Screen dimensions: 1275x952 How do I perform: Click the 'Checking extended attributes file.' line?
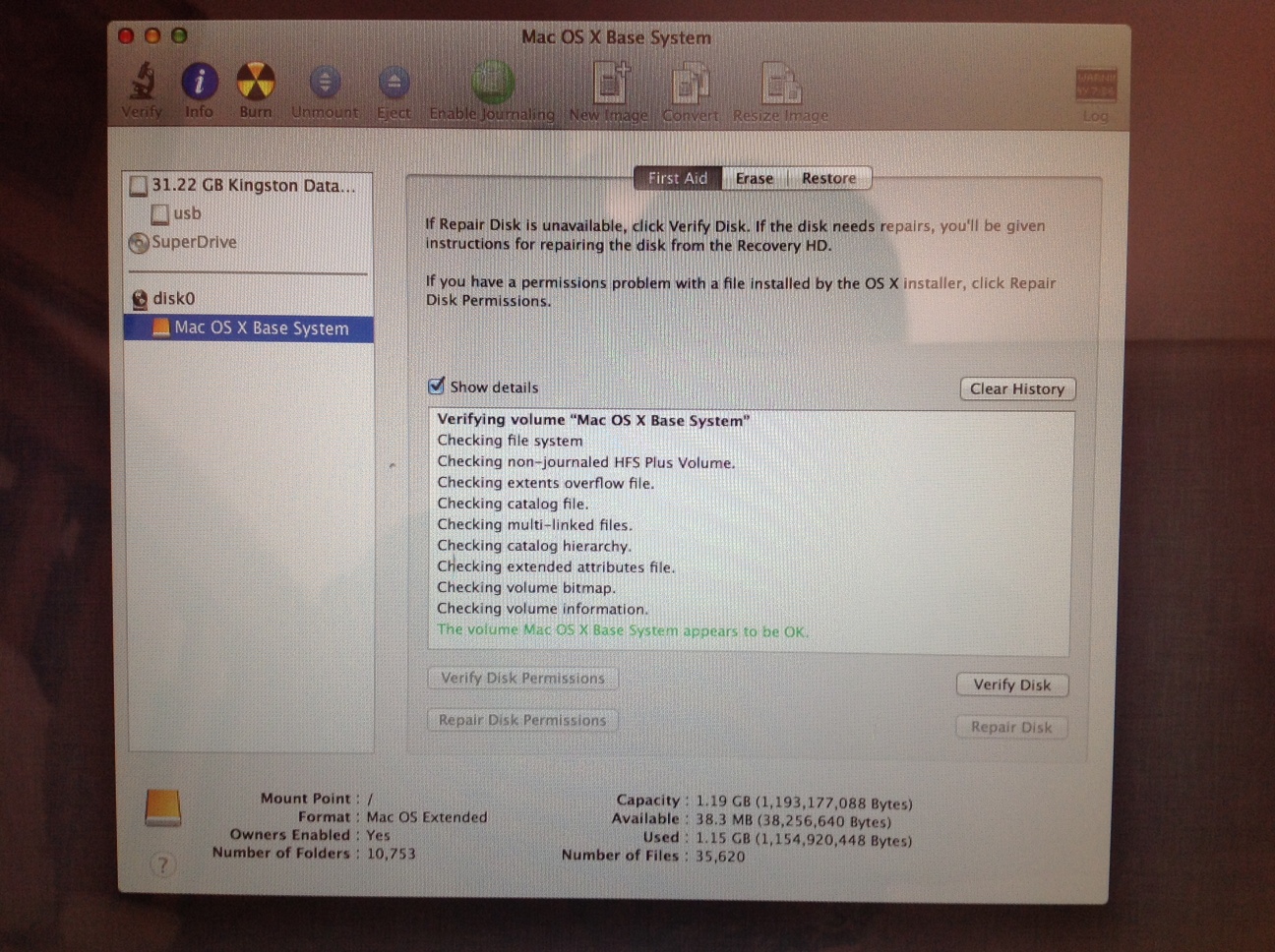click(x=556, y=567)
